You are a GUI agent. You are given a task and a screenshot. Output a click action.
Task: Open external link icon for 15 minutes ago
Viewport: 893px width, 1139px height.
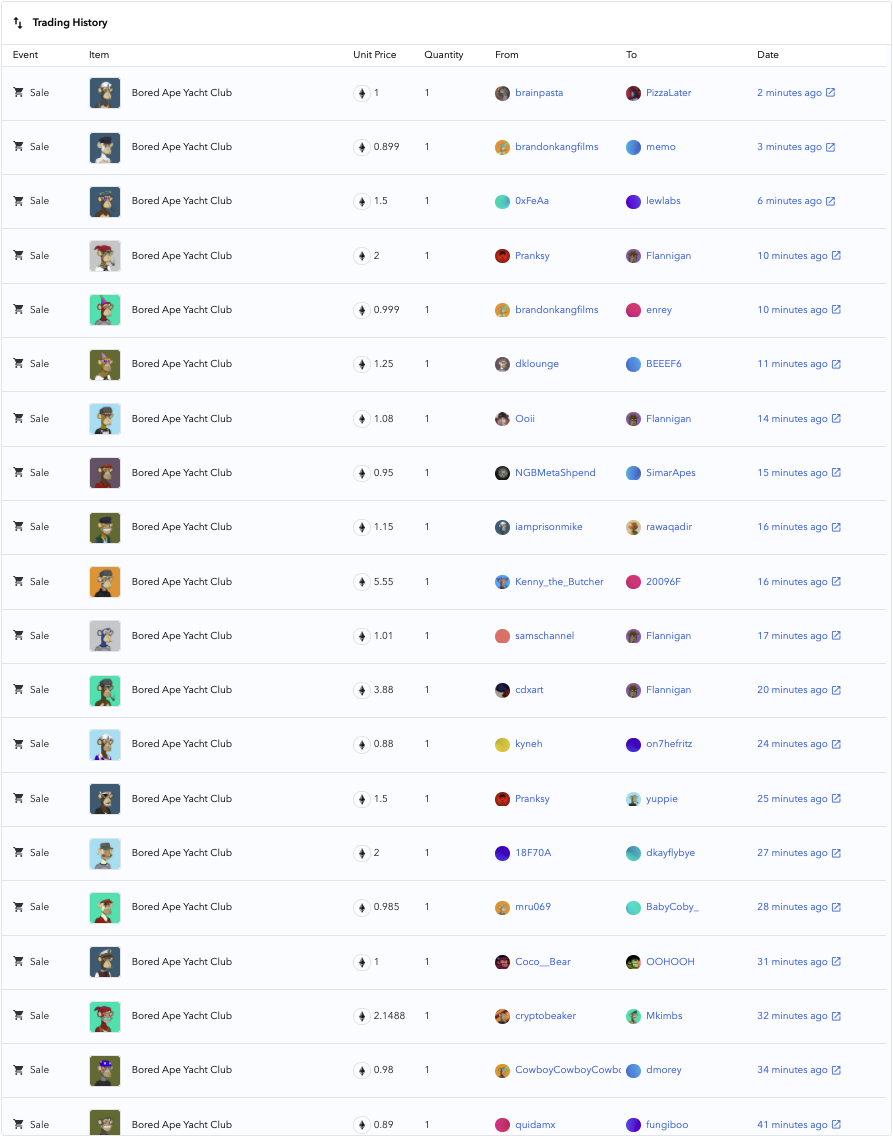click(x=836, y=472)
